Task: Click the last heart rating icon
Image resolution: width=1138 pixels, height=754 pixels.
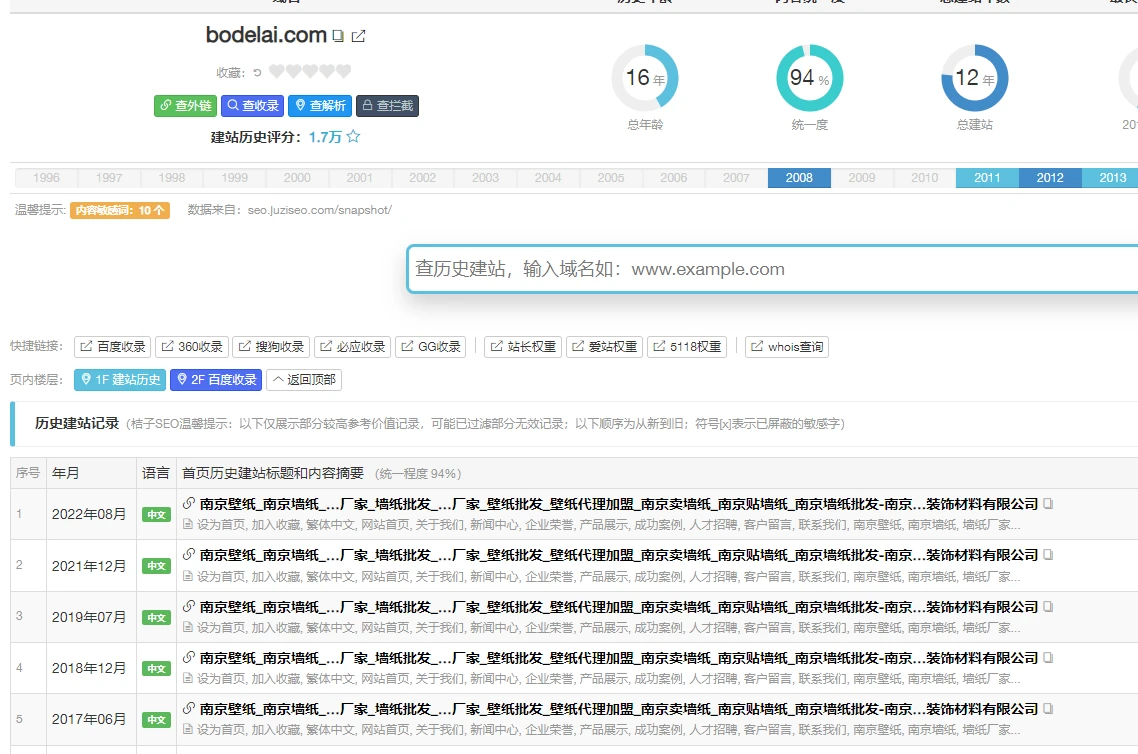Action: point(343,72)
